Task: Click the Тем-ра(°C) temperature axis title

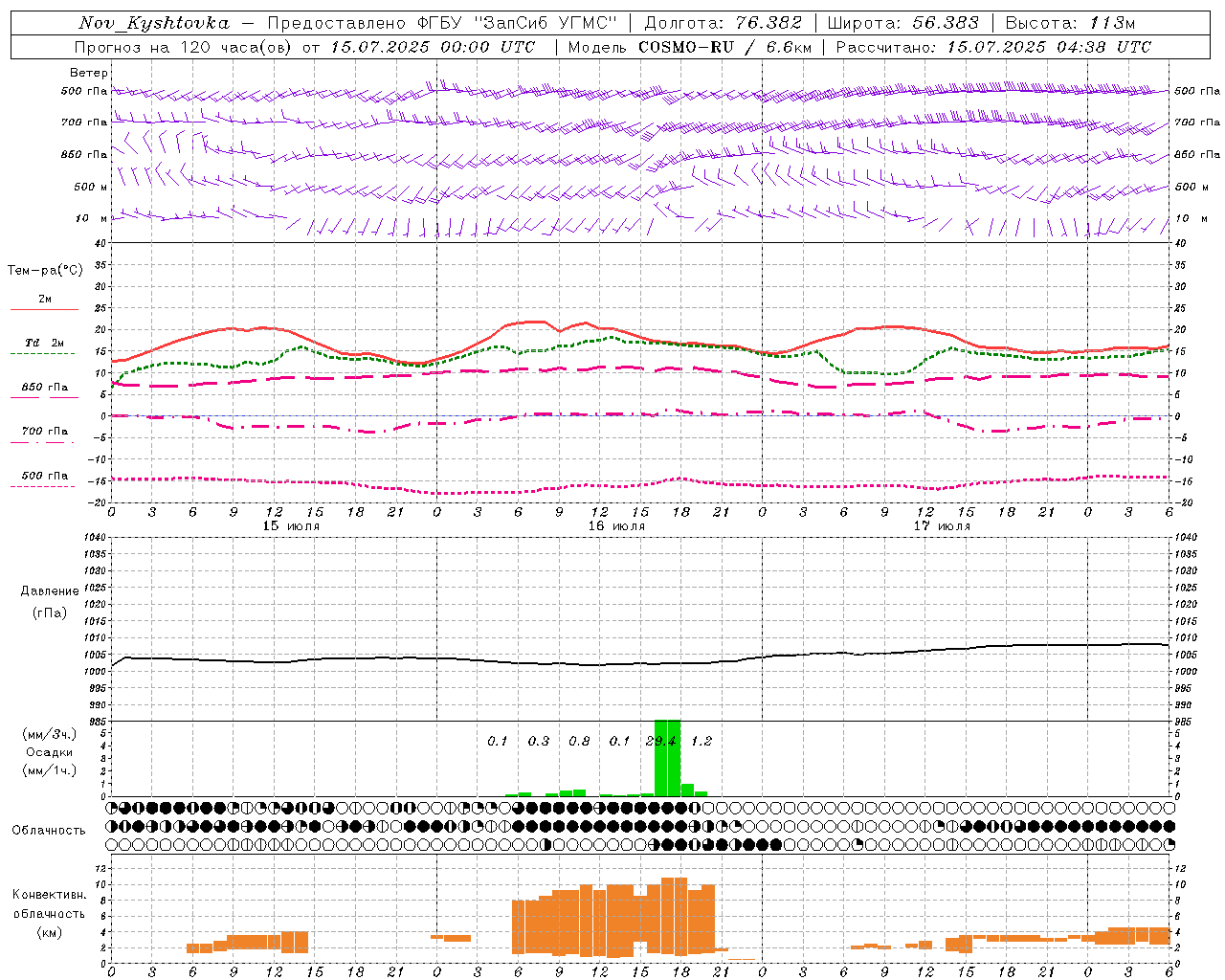Action: tap(45, 271)
